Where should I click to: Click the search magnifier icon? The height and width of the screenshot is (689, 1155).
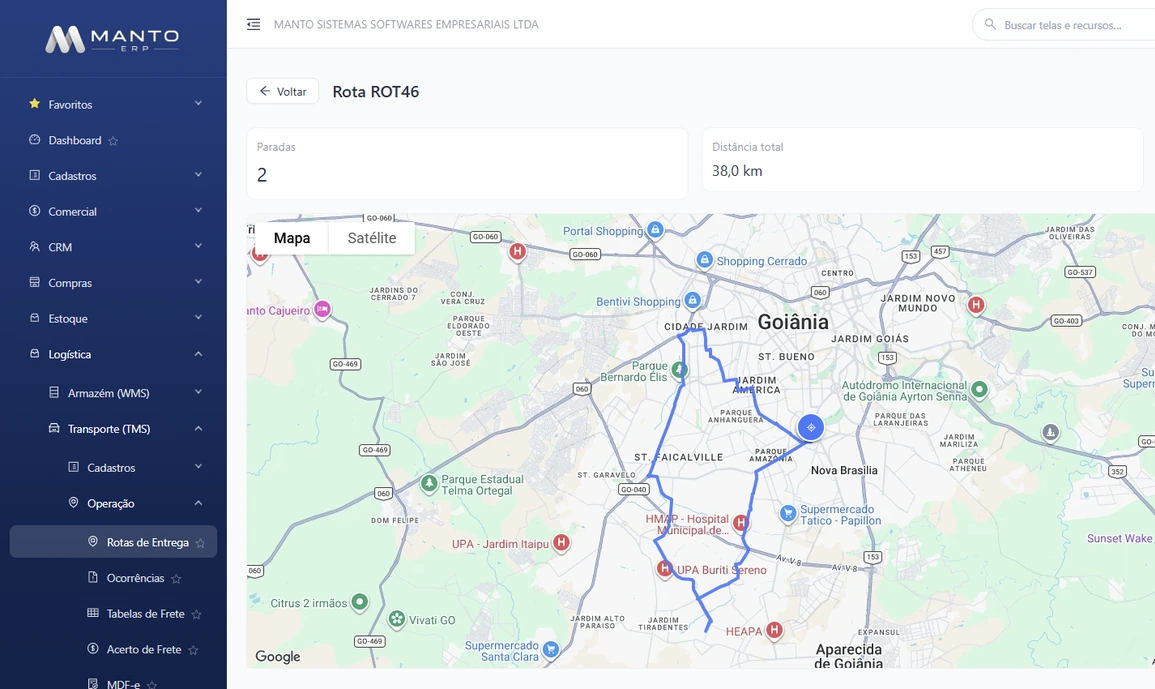(990, 24)
